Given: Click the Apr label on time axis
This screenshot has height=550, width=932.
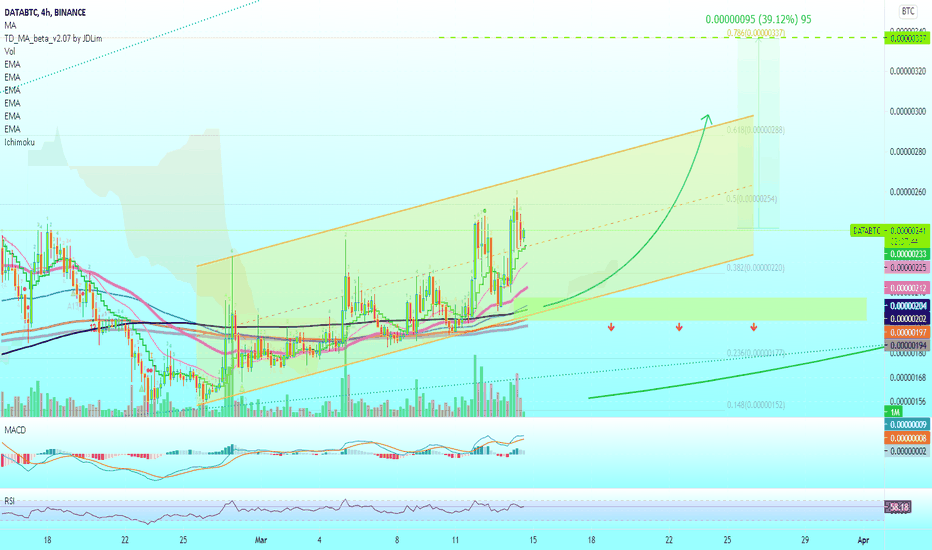Looking at the screenshot, I should pyautogui.click(x=863, y=540).
